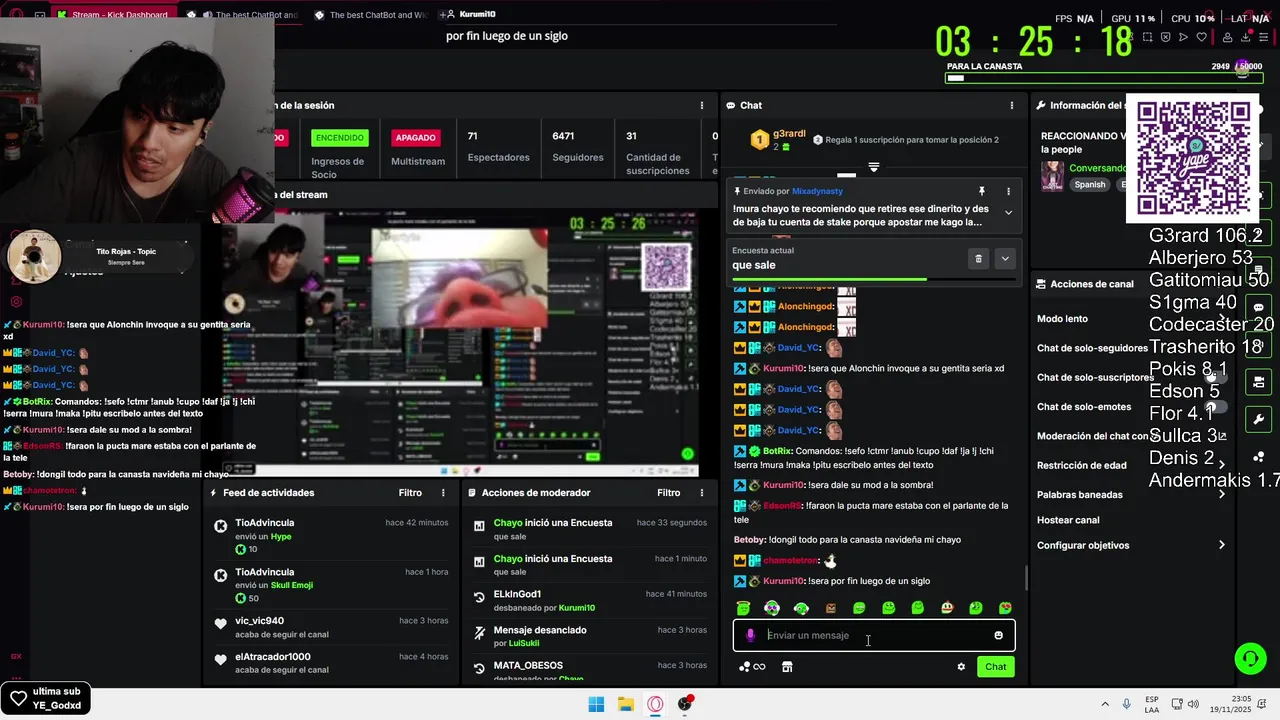
Task: Insert the headphones green emote
Action: pyautogui.click(x=801, y=608)
